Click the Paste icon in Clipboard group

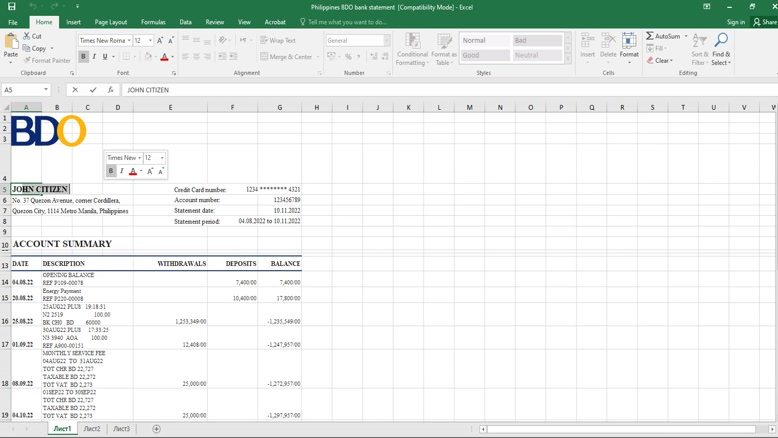(x=11, y=44)
